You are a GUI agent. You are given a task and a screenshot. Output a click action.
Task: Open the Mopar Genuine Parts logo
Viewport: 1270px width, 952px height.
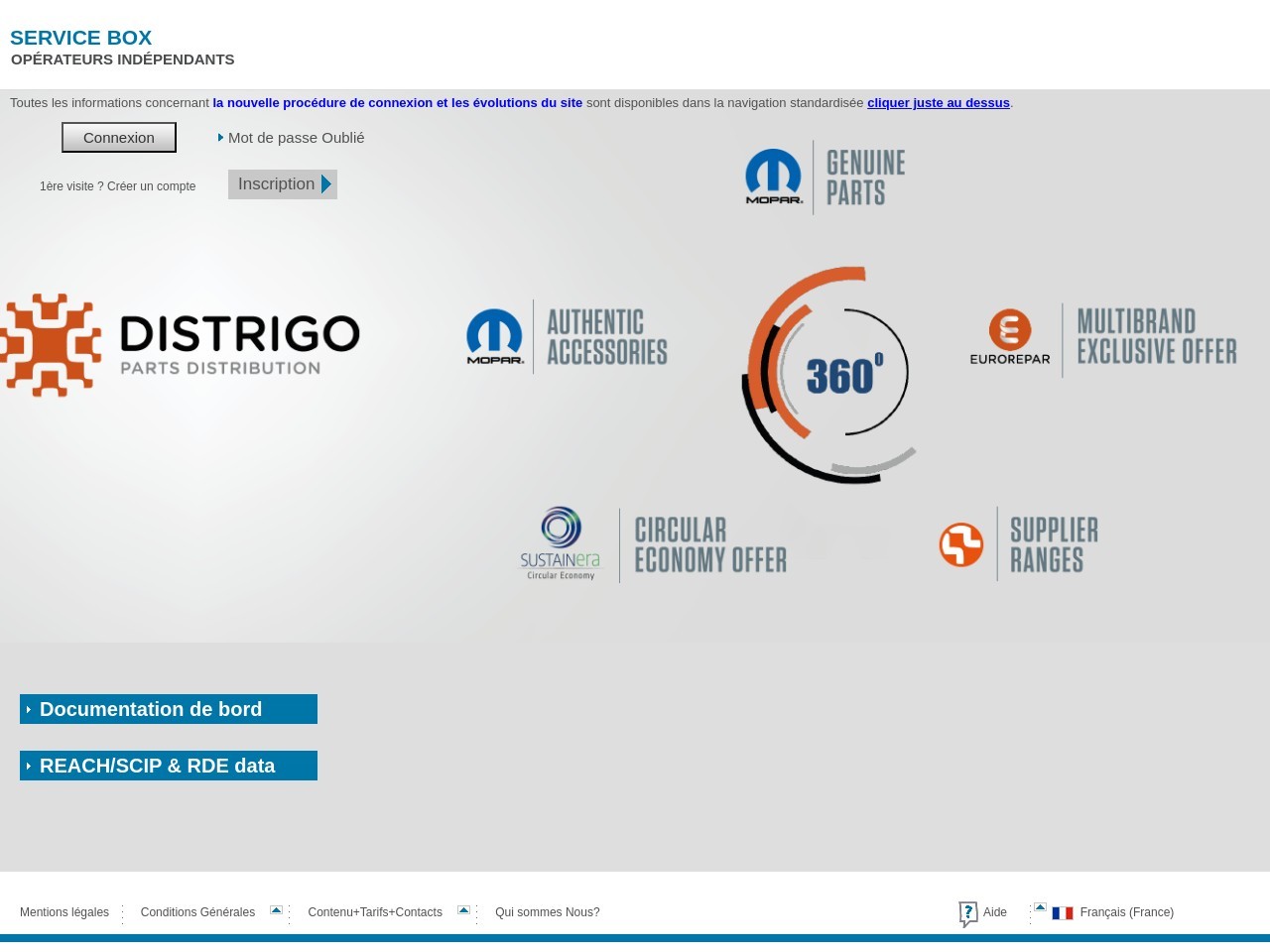coord(825,178)
